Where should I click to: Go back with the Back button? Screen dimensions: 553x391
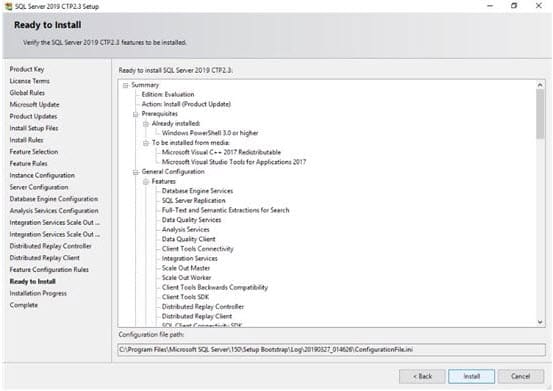[422, 376]
